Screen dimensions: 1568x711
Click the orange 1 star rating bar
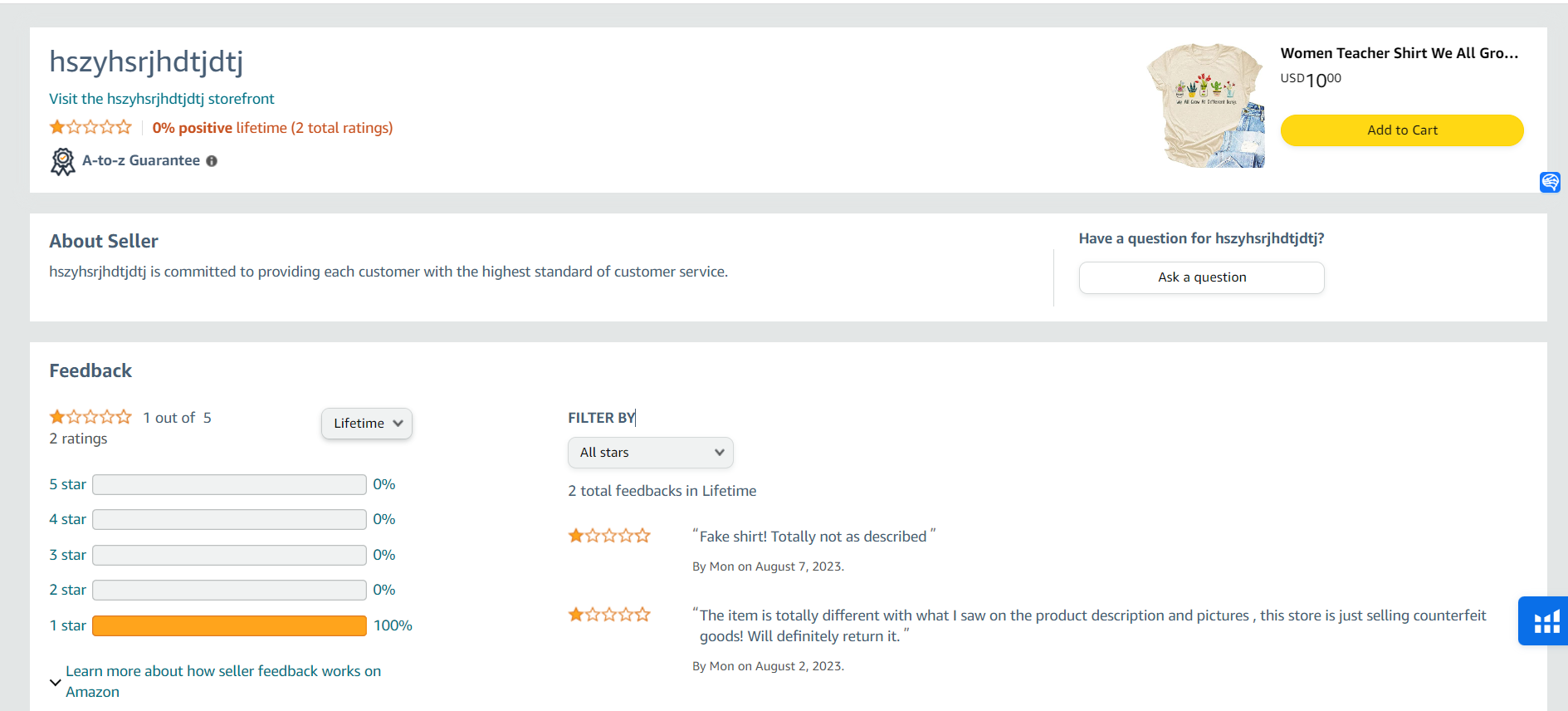tap(229, 625)
